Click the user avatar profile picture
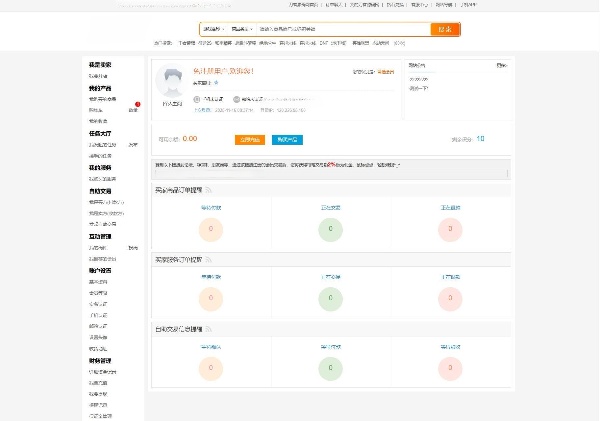This screenshot has width=600, height=421. (x=172, y=81)
